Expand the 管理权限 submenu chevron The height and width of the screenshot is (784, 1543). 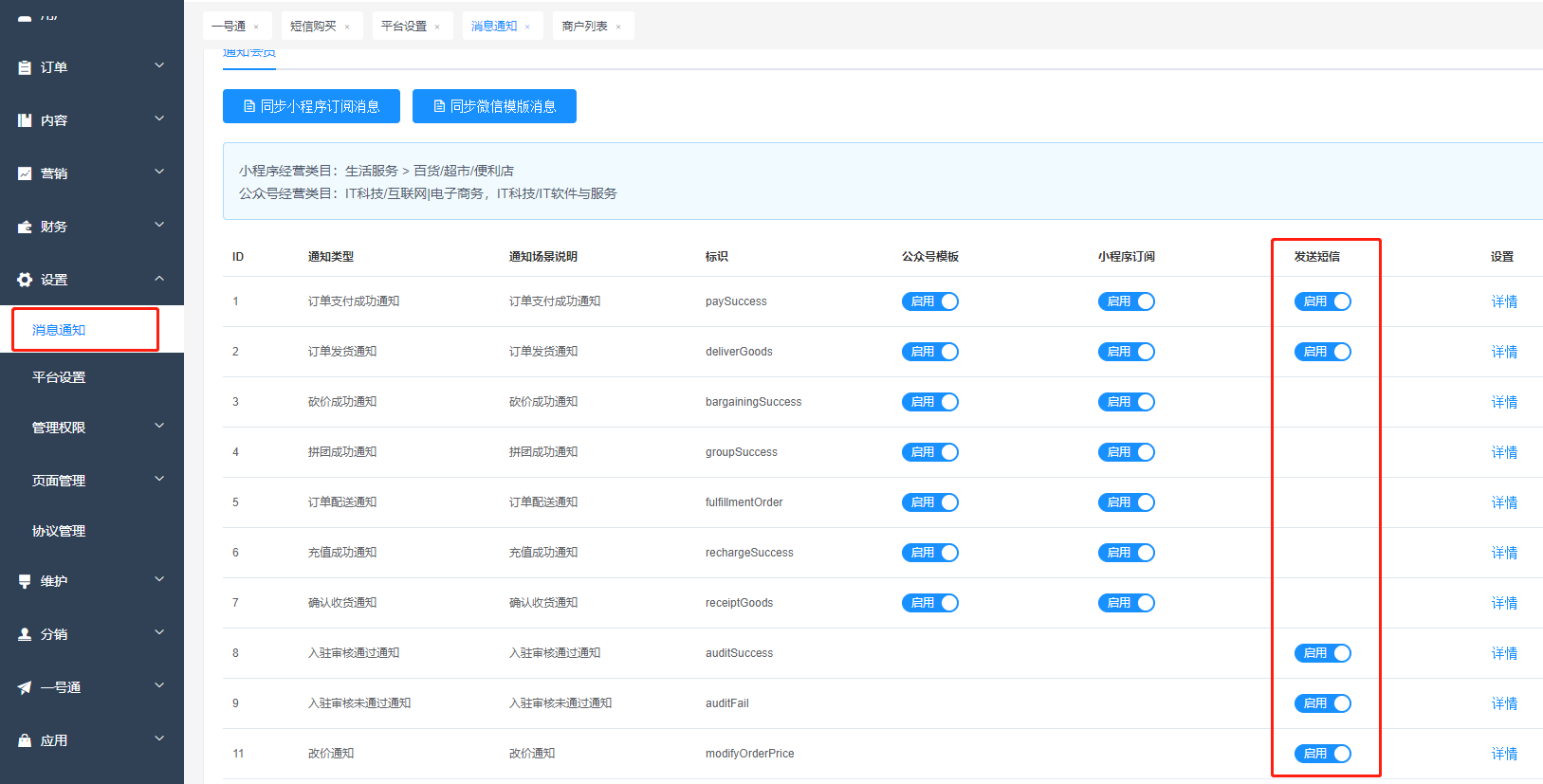tap(159, 426)
